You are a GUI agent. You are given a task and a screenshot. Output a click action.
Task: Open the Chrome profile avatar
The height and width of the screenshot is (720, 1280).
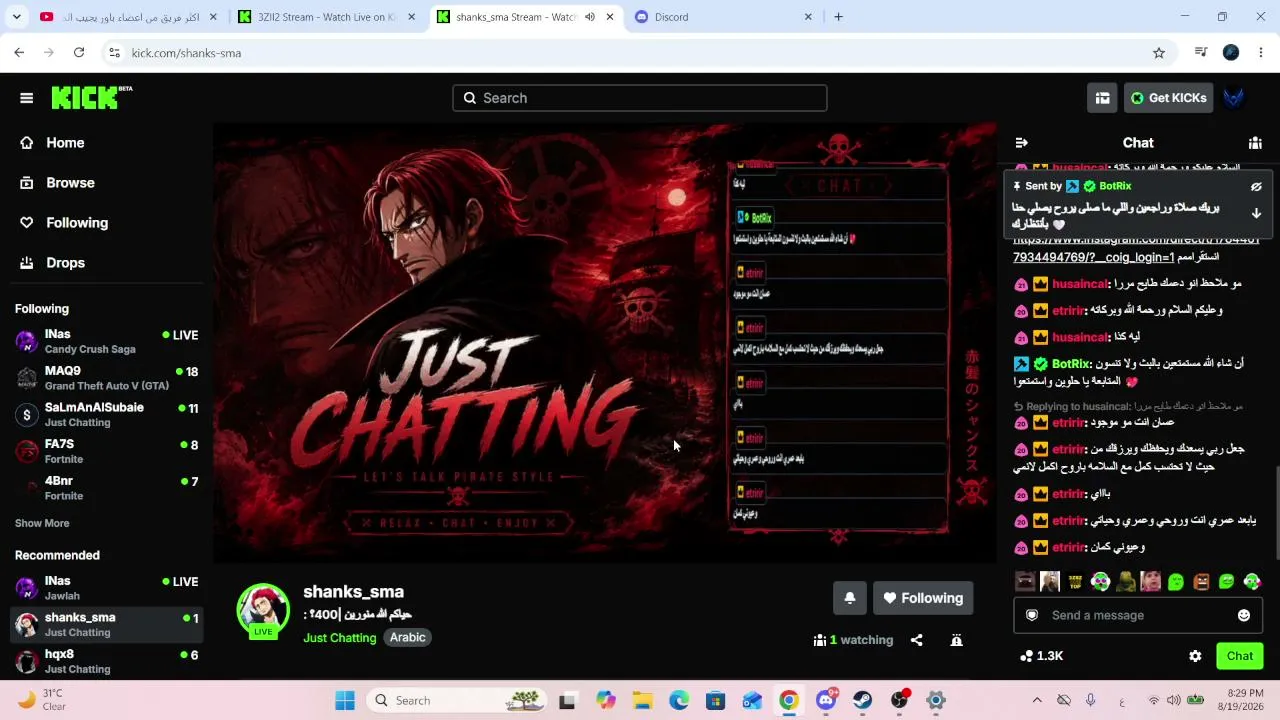coord(1231,53)
